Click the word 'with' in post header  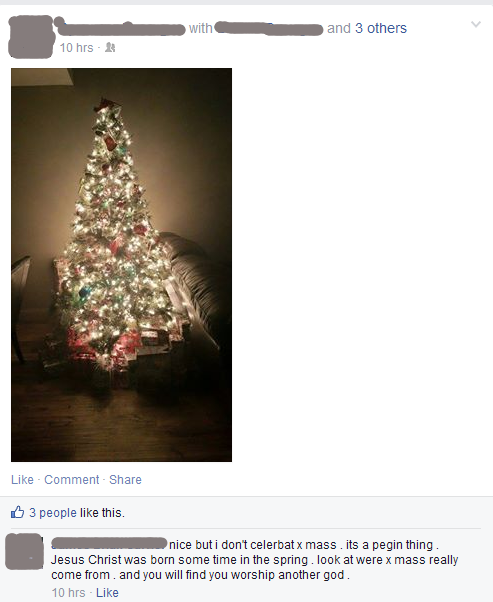pos(200,28)
